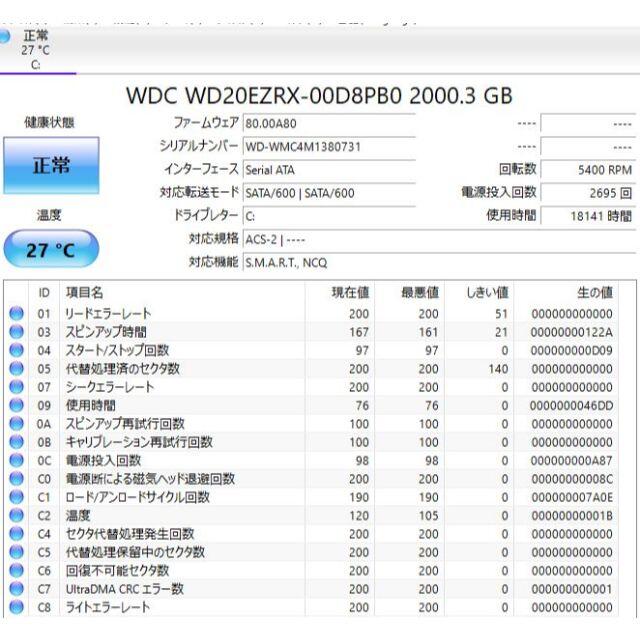Click the blue 正常 health status button

(51, 165)
